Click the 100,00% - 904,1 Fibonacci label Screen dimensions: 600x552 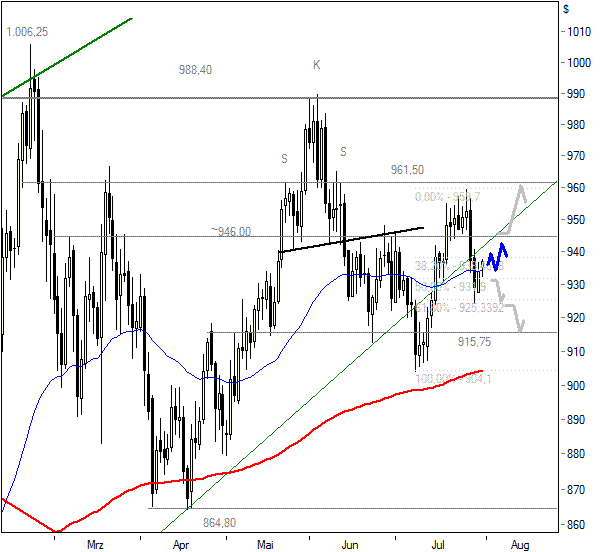click(x=453, y=379)
